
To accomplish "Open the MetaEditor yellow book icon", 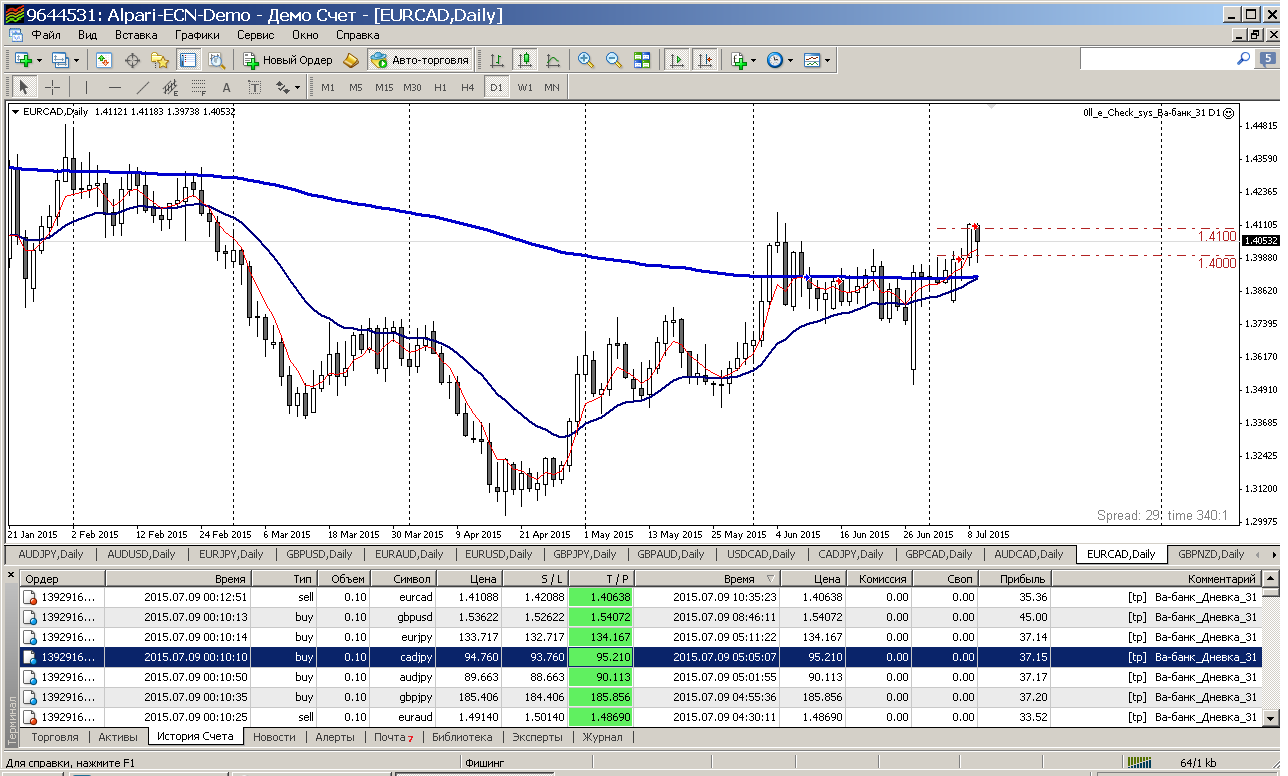I will pyautogui.click(x=351, y=60).
